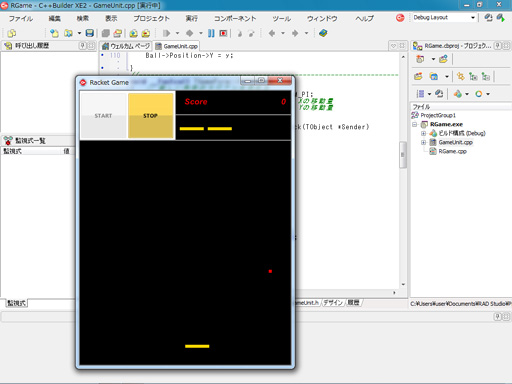The height and width of the screenshot is (384, 512).
Task: Open the dropdown beside Run Without Debugging icon
Action: click(x=201, y=33)
